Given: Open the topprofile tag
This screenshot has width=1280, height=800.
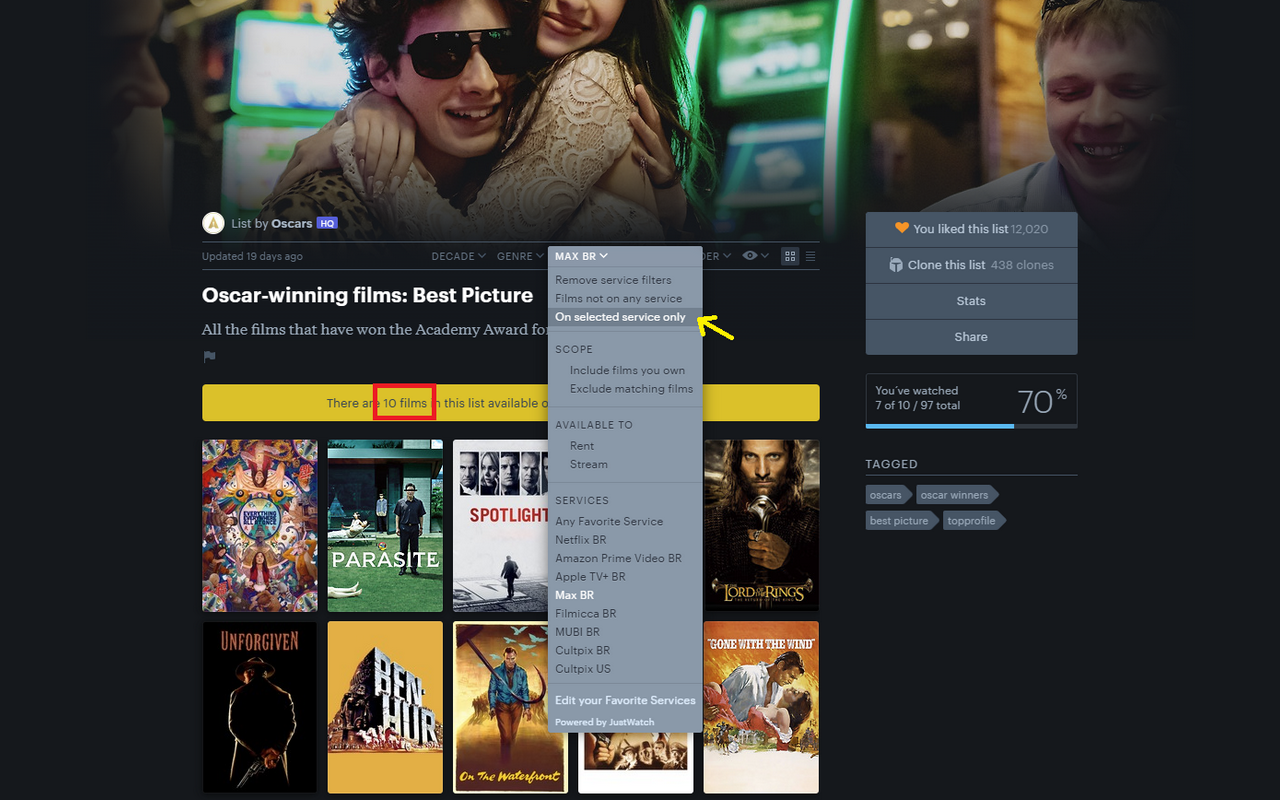Looking at the screenshot, I should 972,521.
